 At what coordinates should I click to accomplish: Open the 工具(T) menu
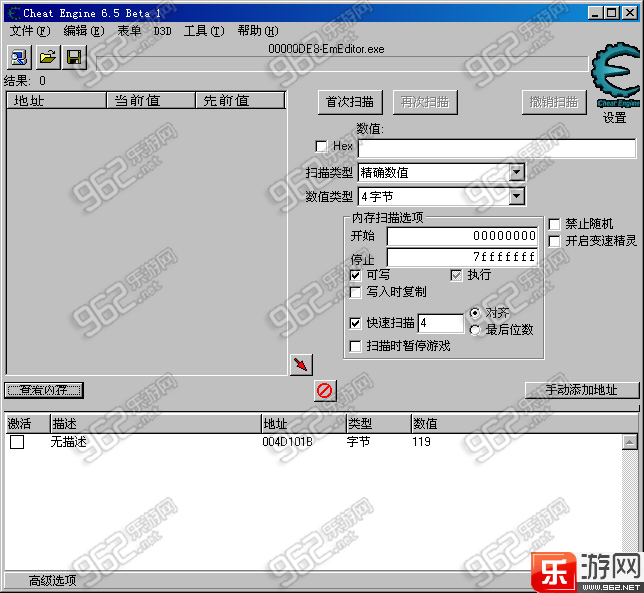204,31
